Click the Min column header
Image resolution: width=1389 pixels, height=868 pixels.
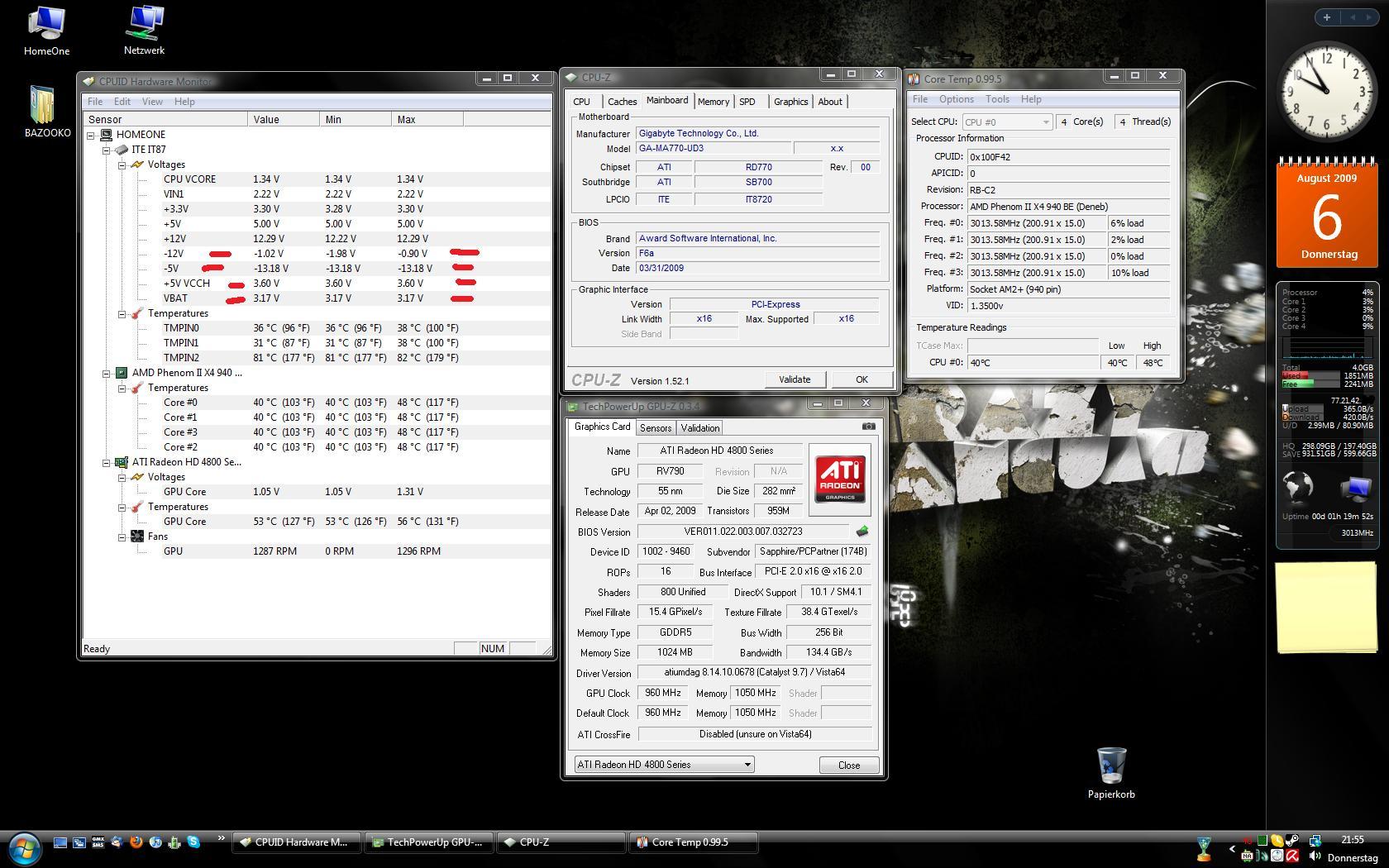356,119
